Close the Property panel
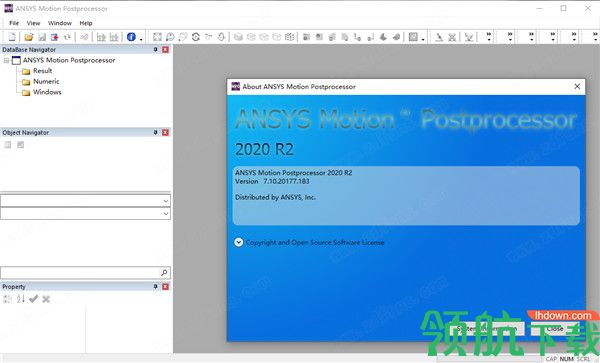 tap(165, 286)
